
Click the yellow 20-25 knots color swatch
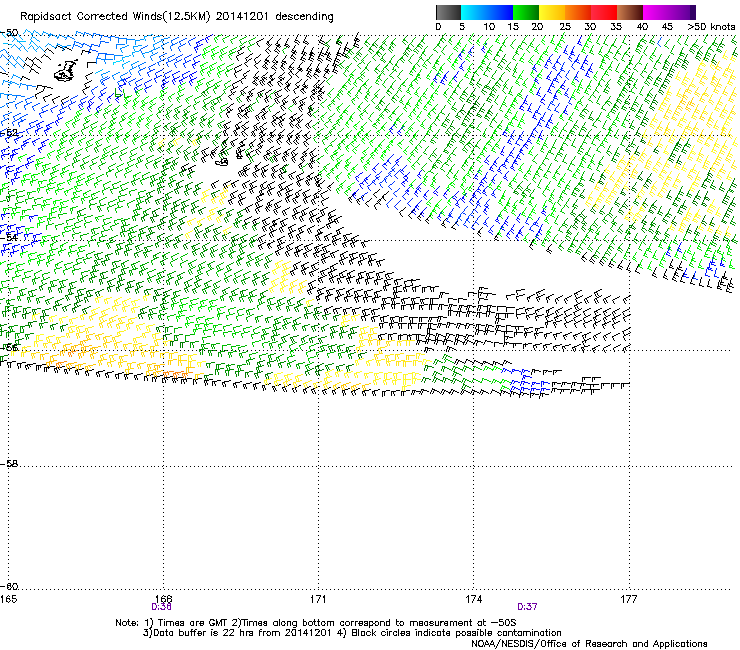coord(552,12)
